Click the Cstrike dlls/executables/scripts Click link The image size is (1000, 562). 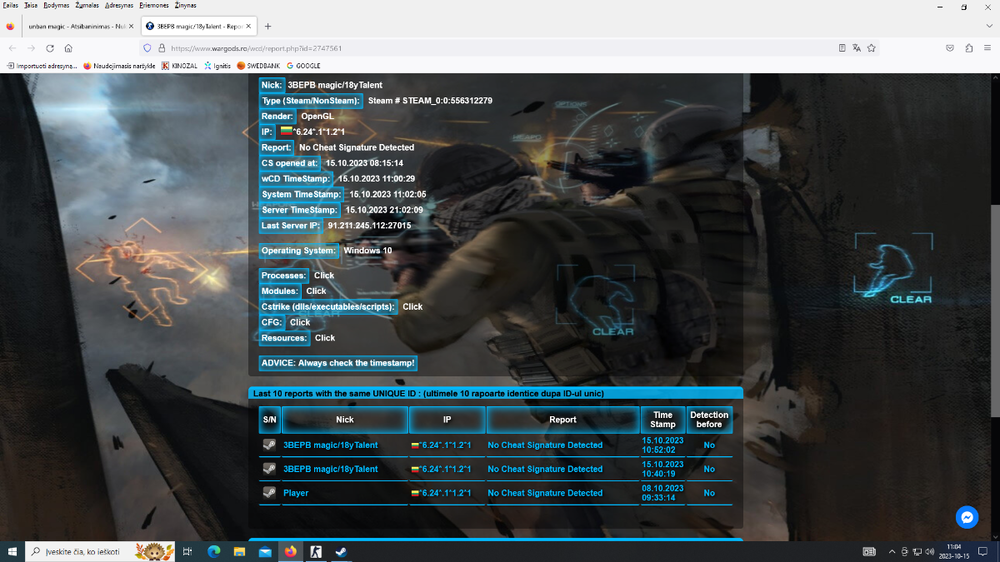413,307
